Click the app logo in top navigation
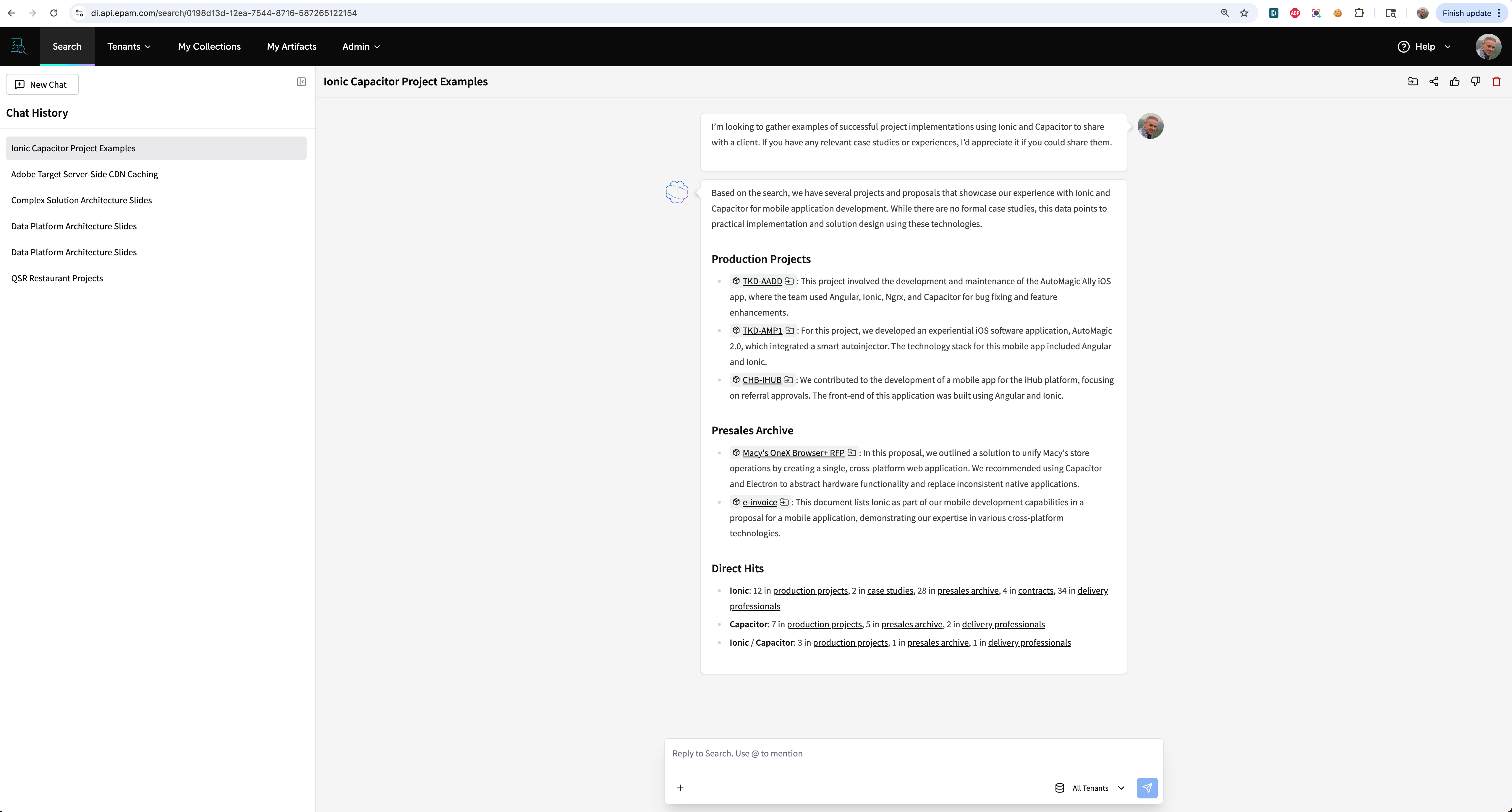 coord(19,46)
